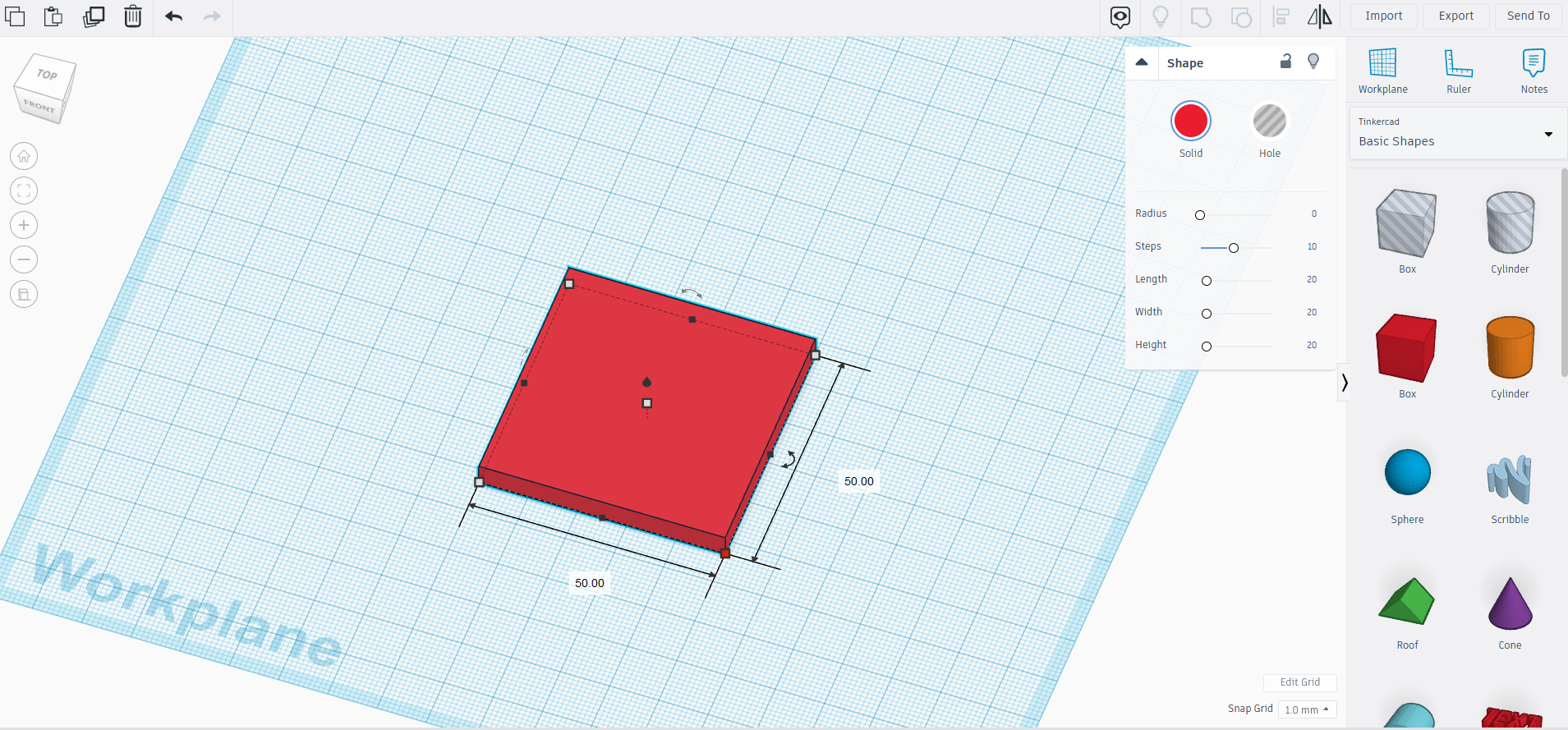
Task: Select the red Box shape
Action: click(1406, 348)
